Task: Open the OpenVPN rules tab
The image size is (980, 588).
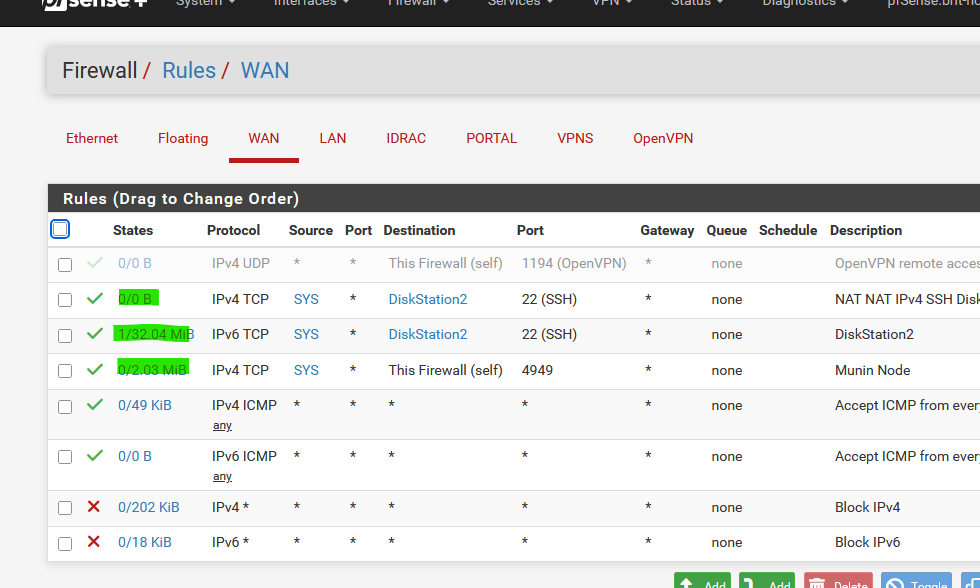Action: click(663, 138)
